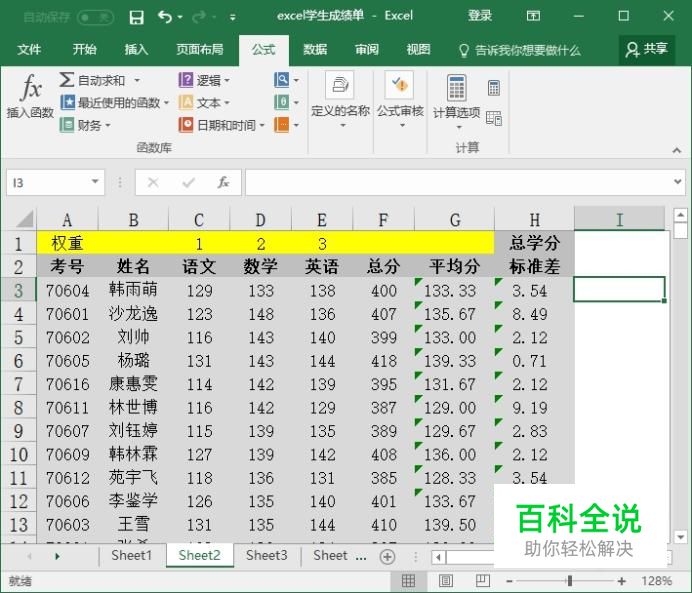
Task: Click the zoom slider handle
Action: [570, 581]
